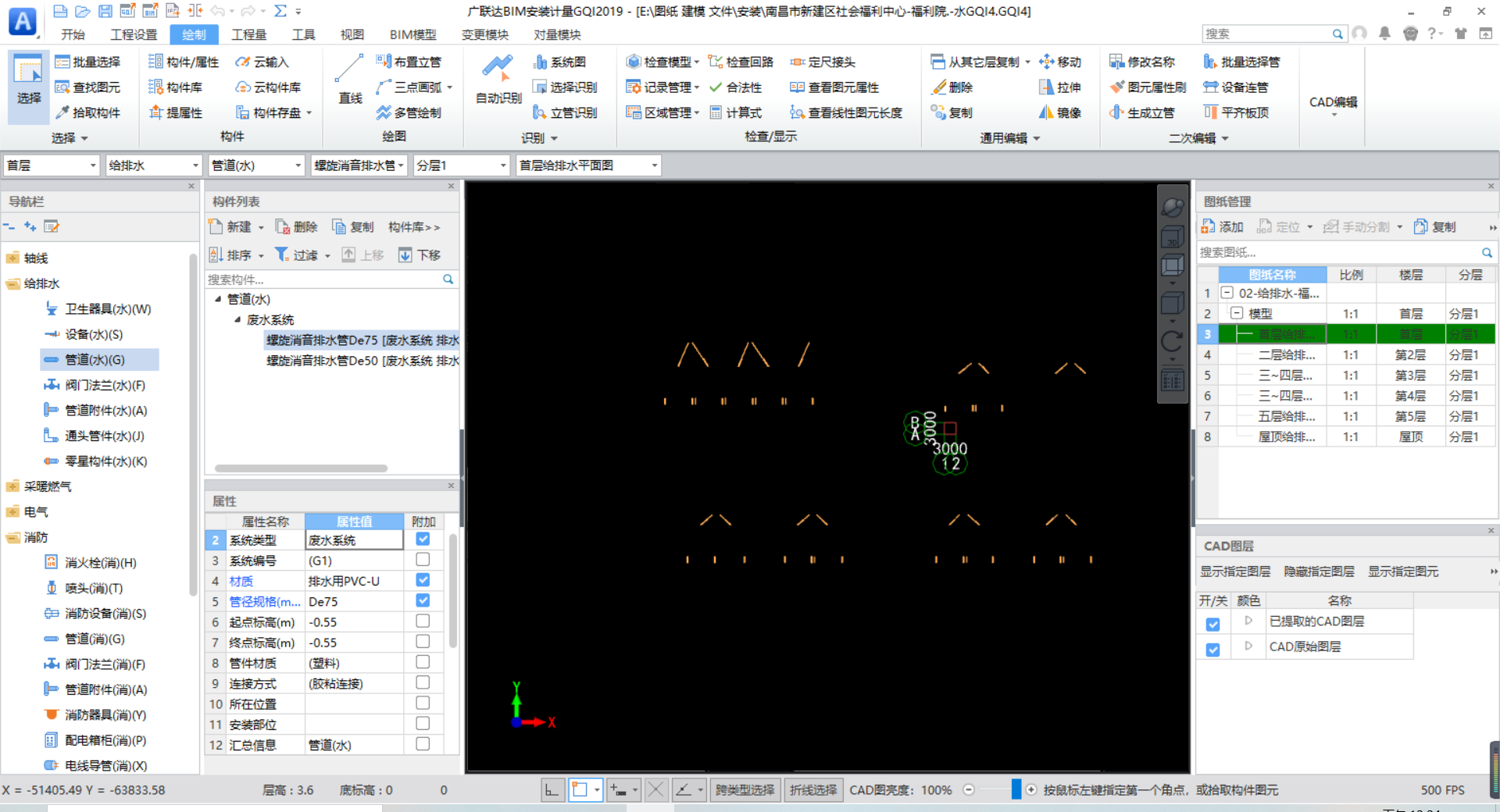Run the 合法性 validity check
This screenshot has width=1500, height=812.
click(x=735, y=87)
